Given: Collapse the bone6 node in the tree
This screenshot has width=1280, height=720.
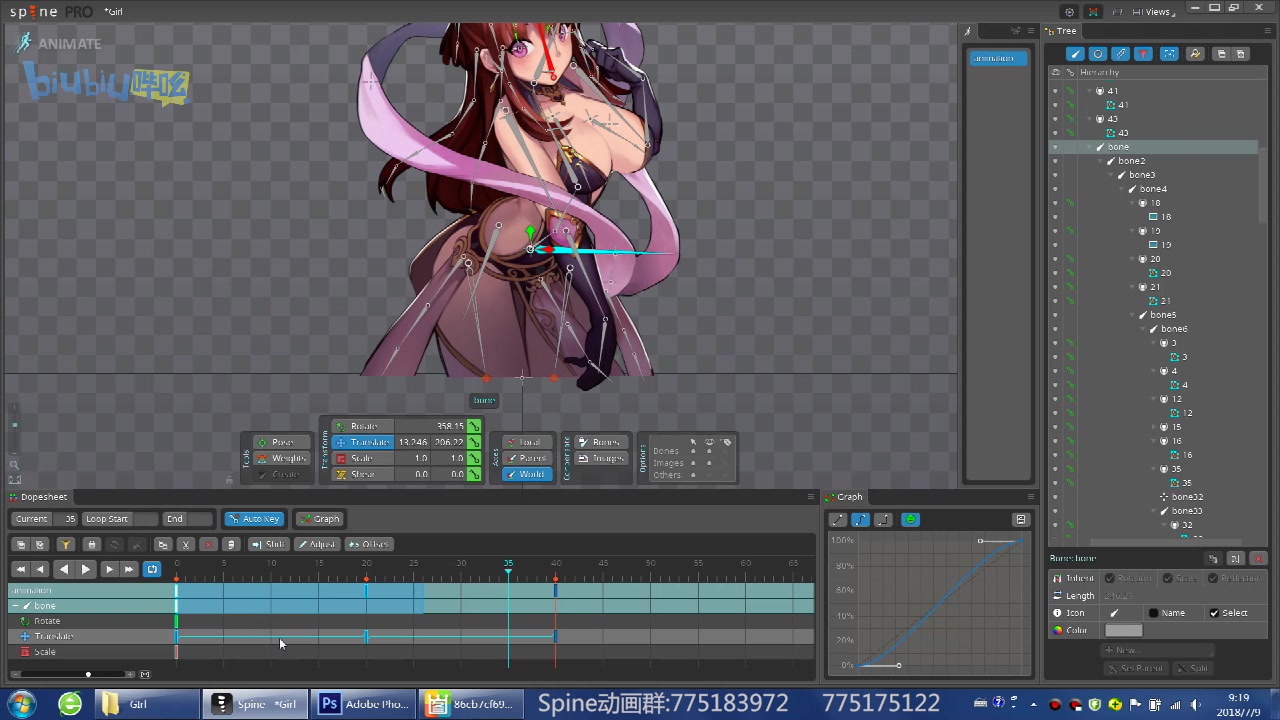Looking at the screenshot, I should pyautogui.click(x=1144, y=329).
